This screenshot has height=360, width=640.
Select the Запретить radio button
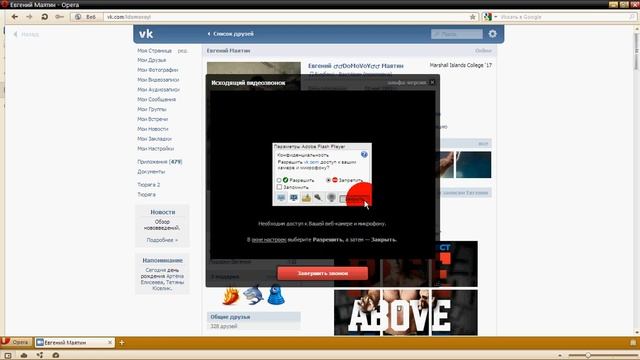tap(328, 180)
